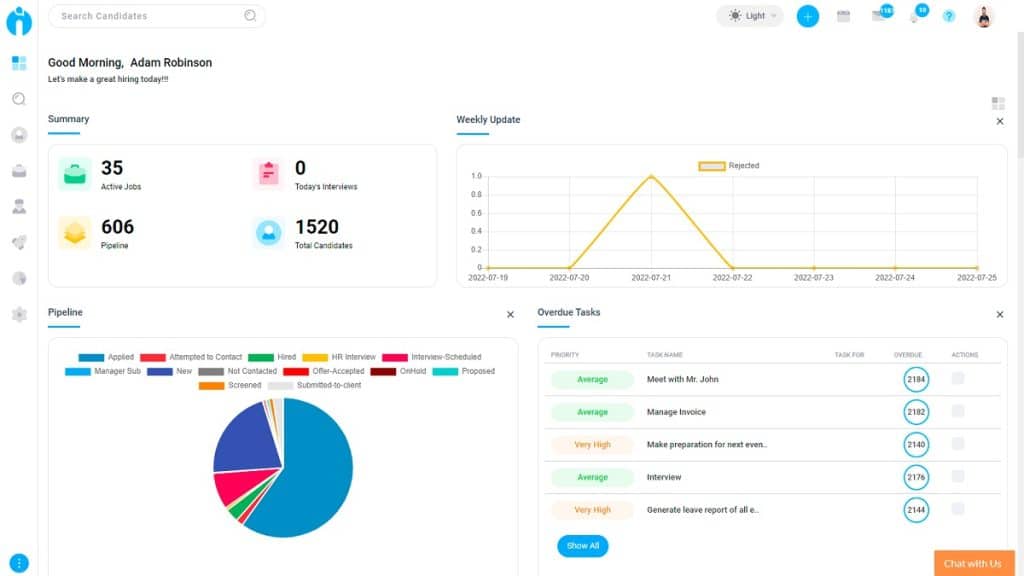The height and width of the screenshot is (576, 1024).
Task: Open the mail inbox icon with badge
Action: (x=879, y=16)
